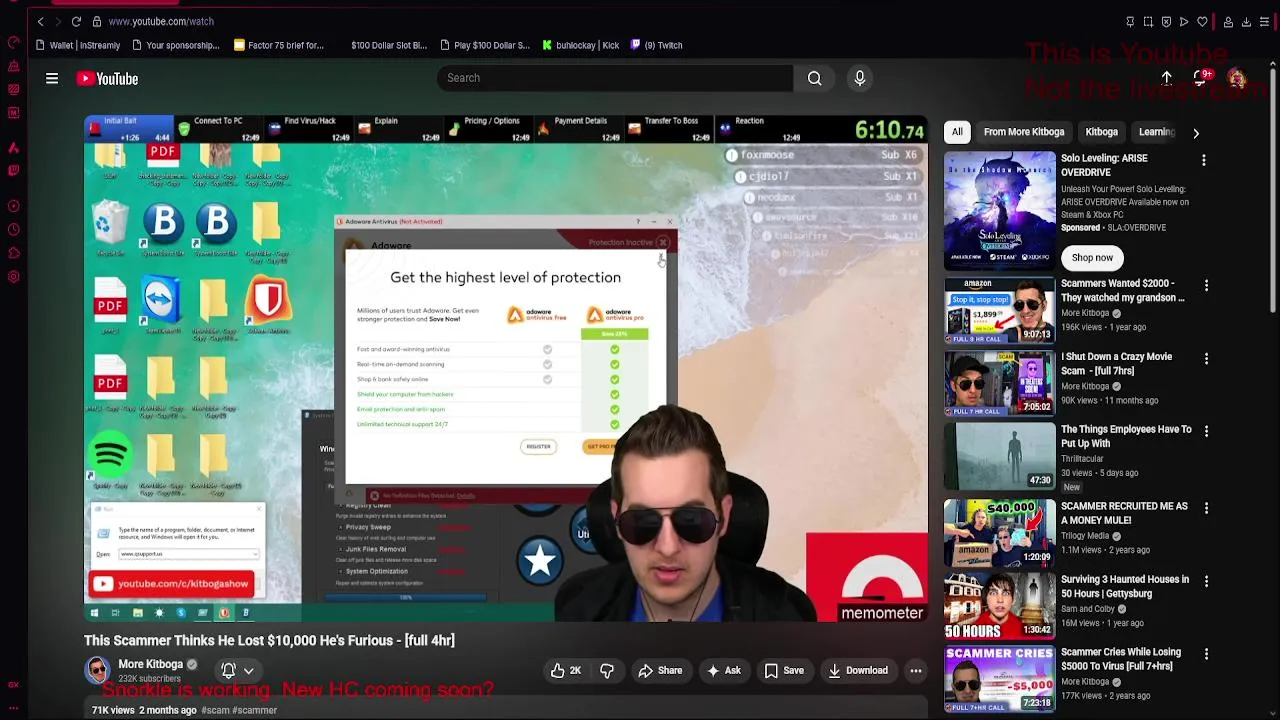Select From More Kitboga filter chip
The height and width of the screenshot is (720, 1280).
pos(1024,132)
